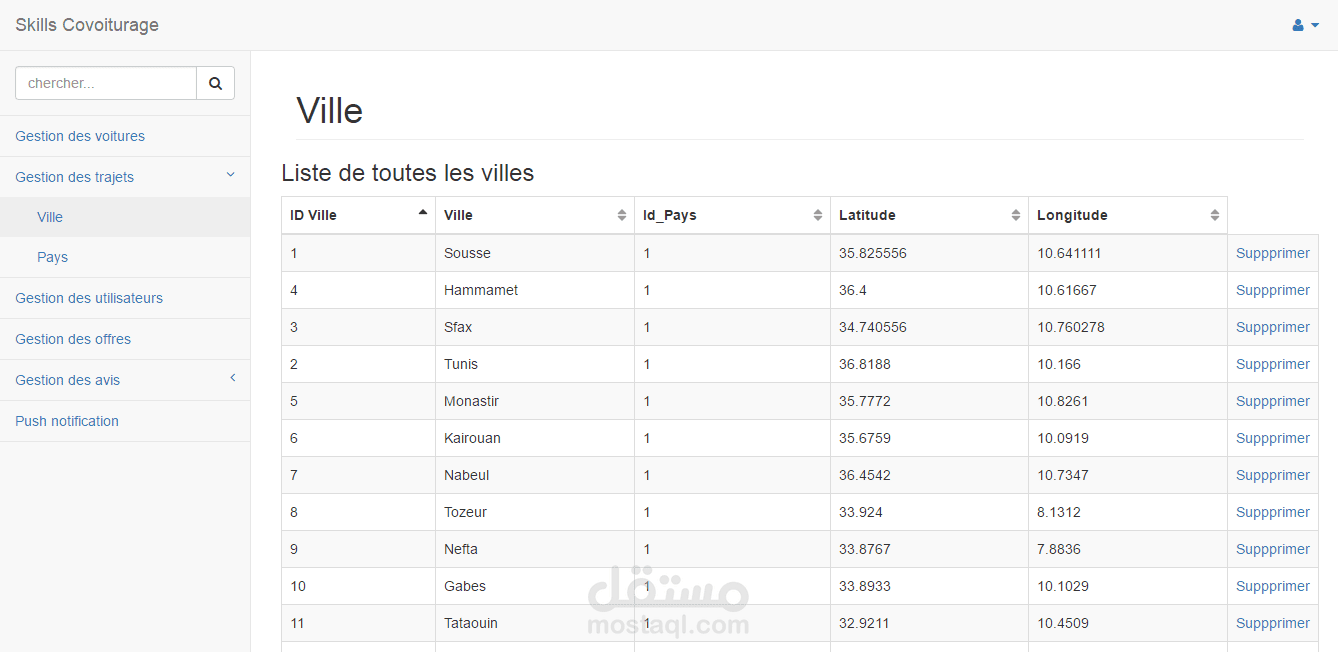This screenshot has height=652, width=1338.
Task: Delete Sousse with Suppprimer link
Action: point(1272,253)
